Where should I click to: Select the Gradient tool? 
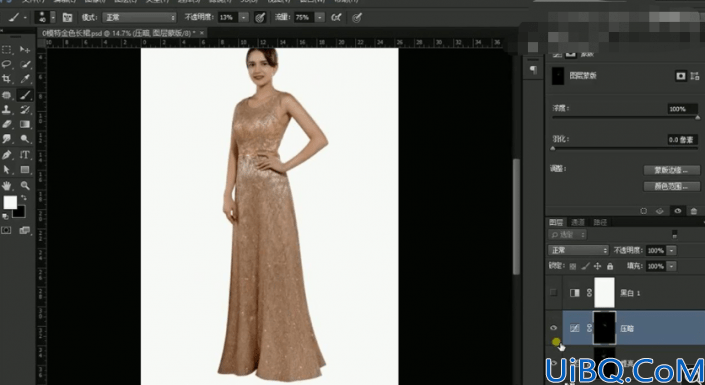(x=25, y=124)
